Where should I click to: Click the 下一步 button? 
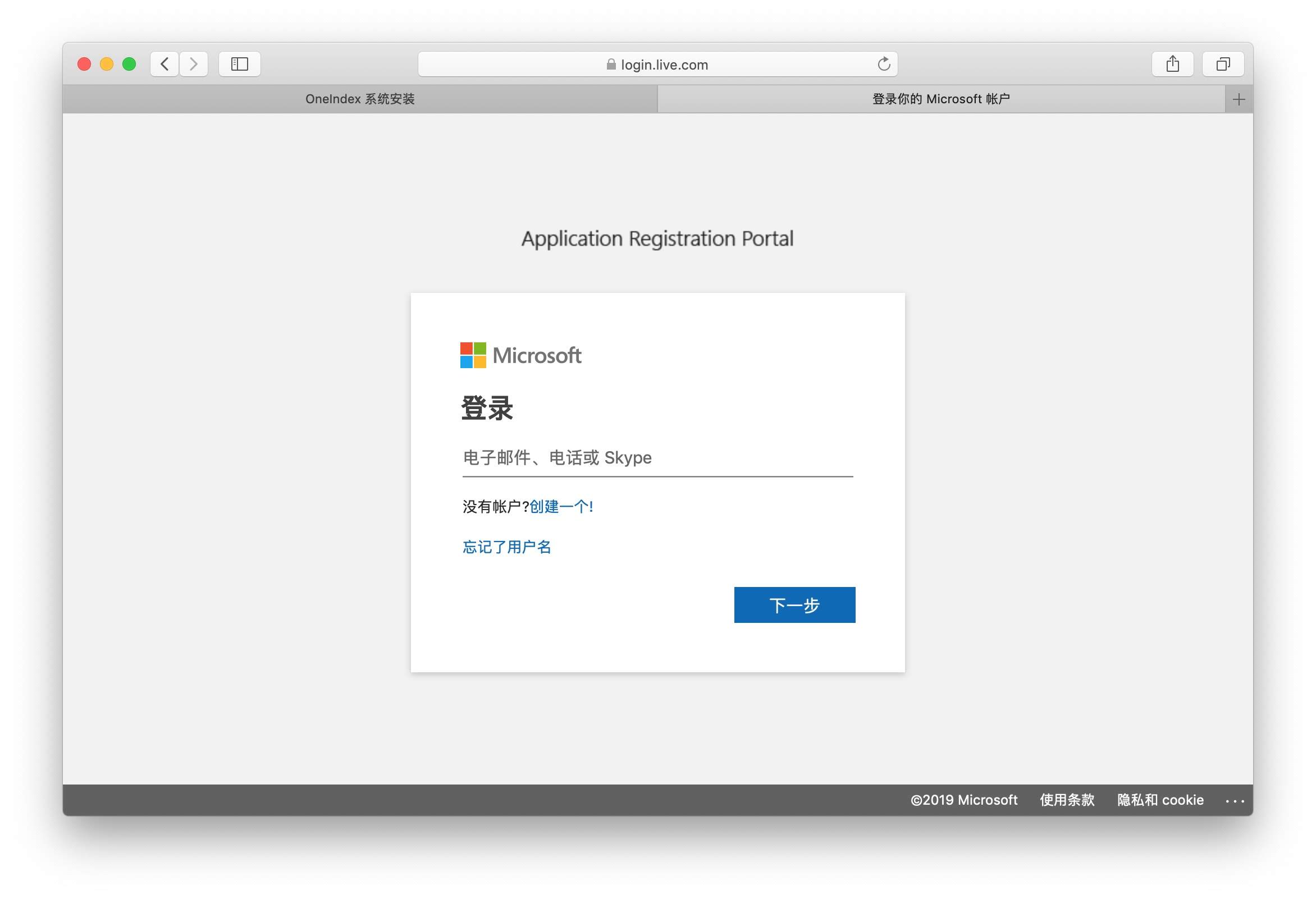point(794,604)
